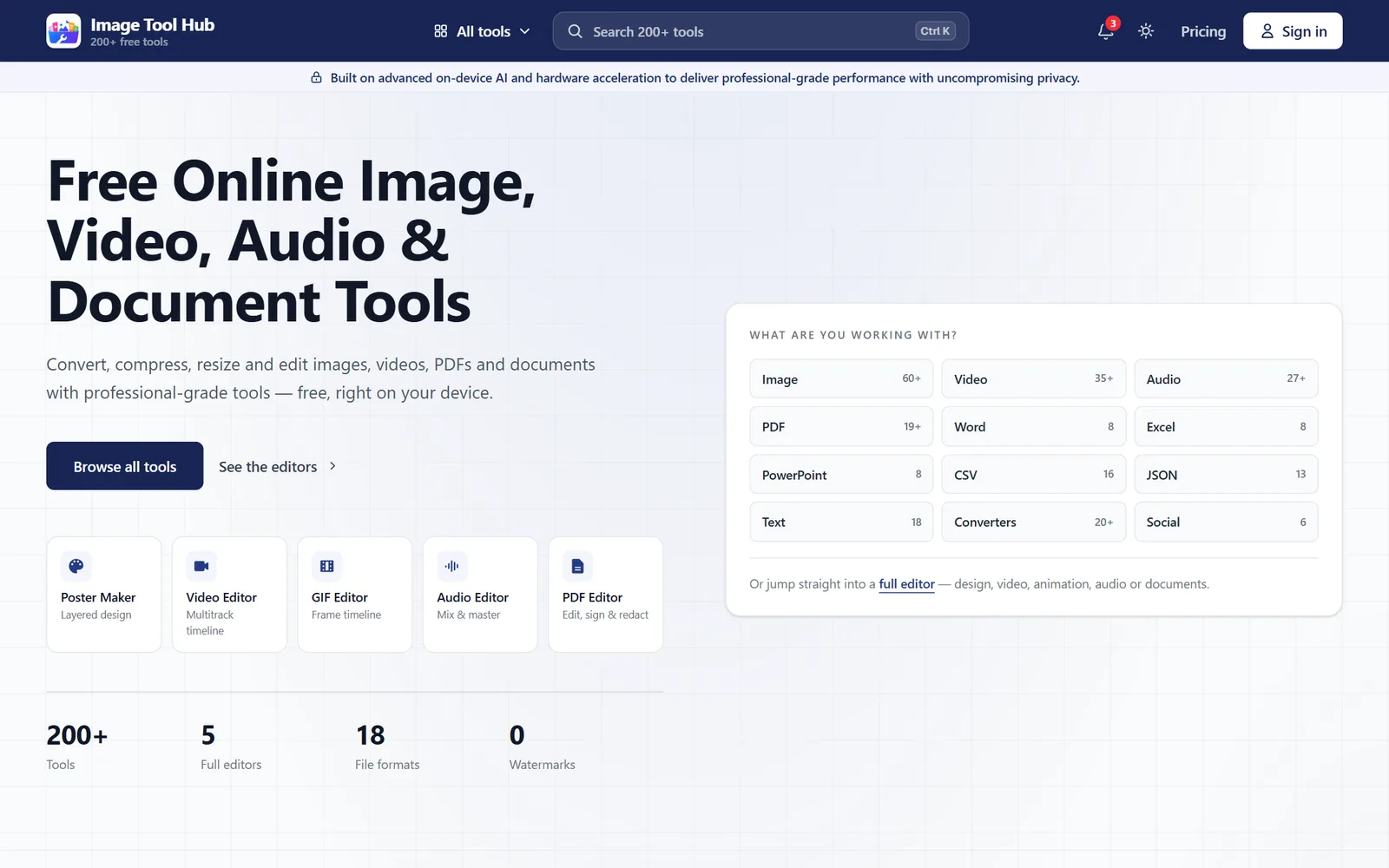The width and height of the screenshot is (1389, 868).
Task: Click the red notification count badge
Action: point(1113,23)
